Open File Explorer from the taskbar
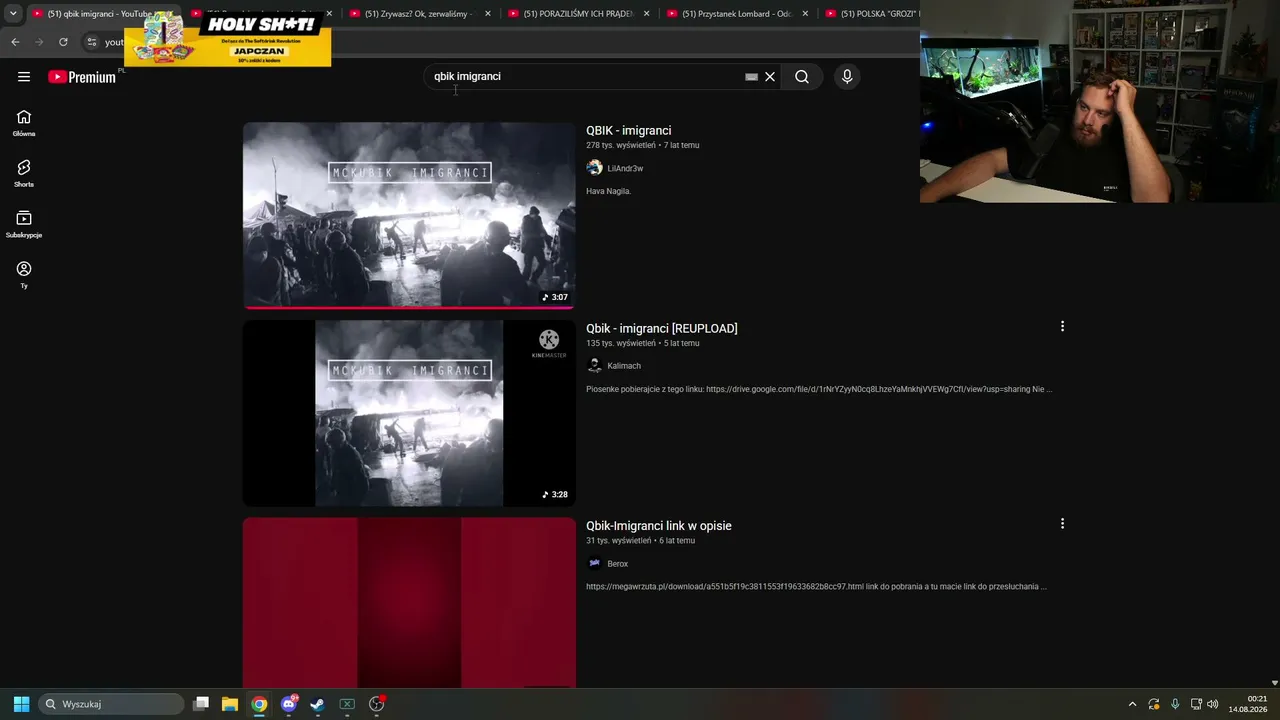 [x=230, y=704]
